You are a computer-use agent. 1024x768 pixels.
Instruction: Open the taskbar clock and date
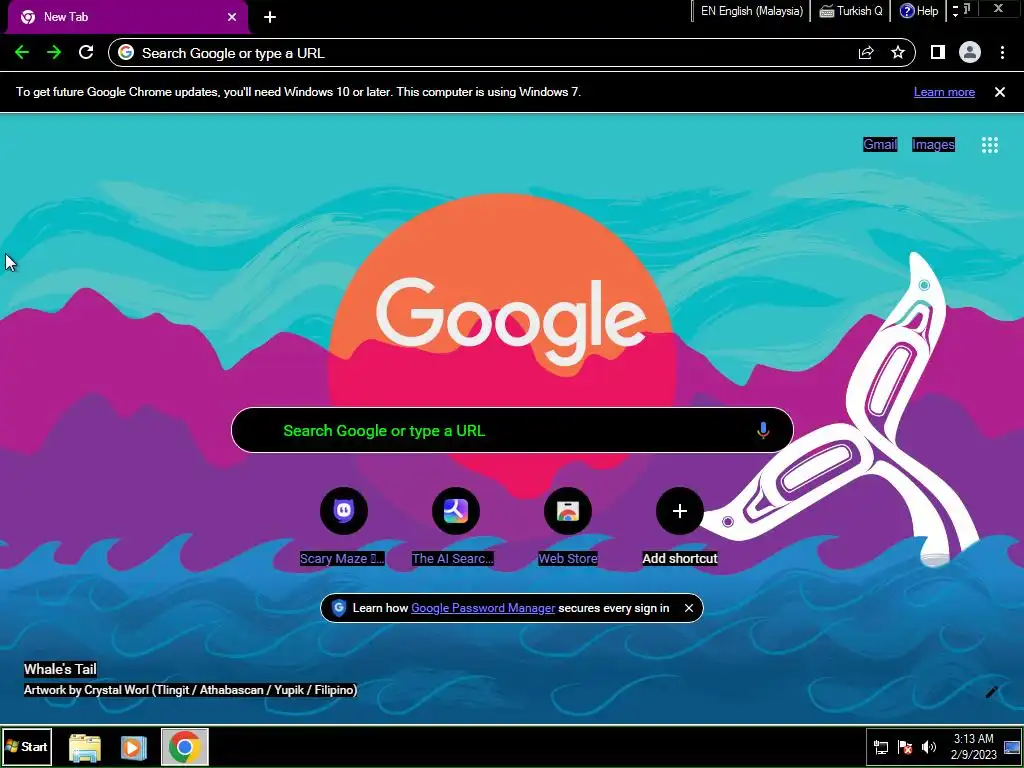pos(974,747)
